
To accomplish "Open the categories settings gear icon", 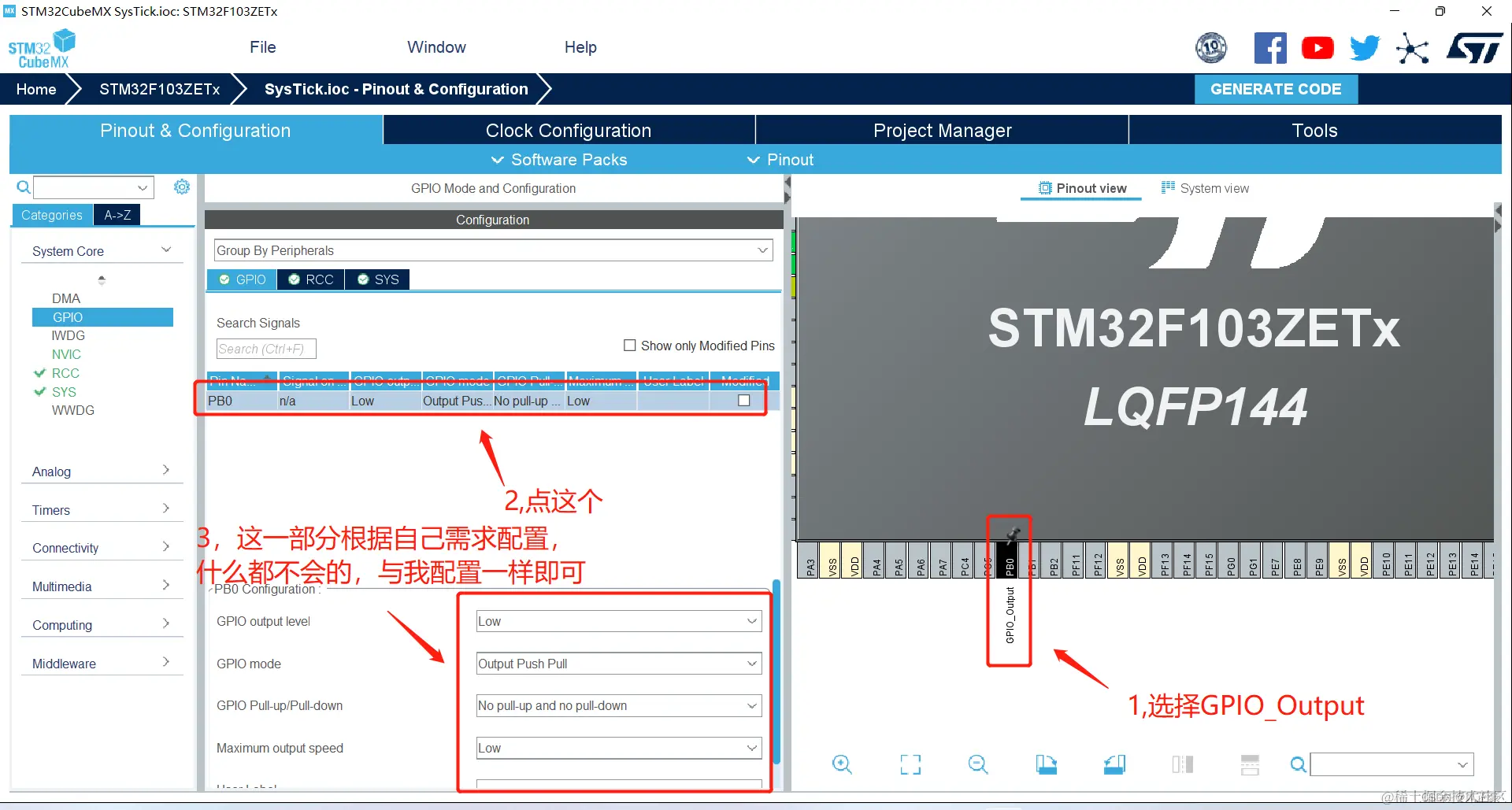I will point(182,187).
